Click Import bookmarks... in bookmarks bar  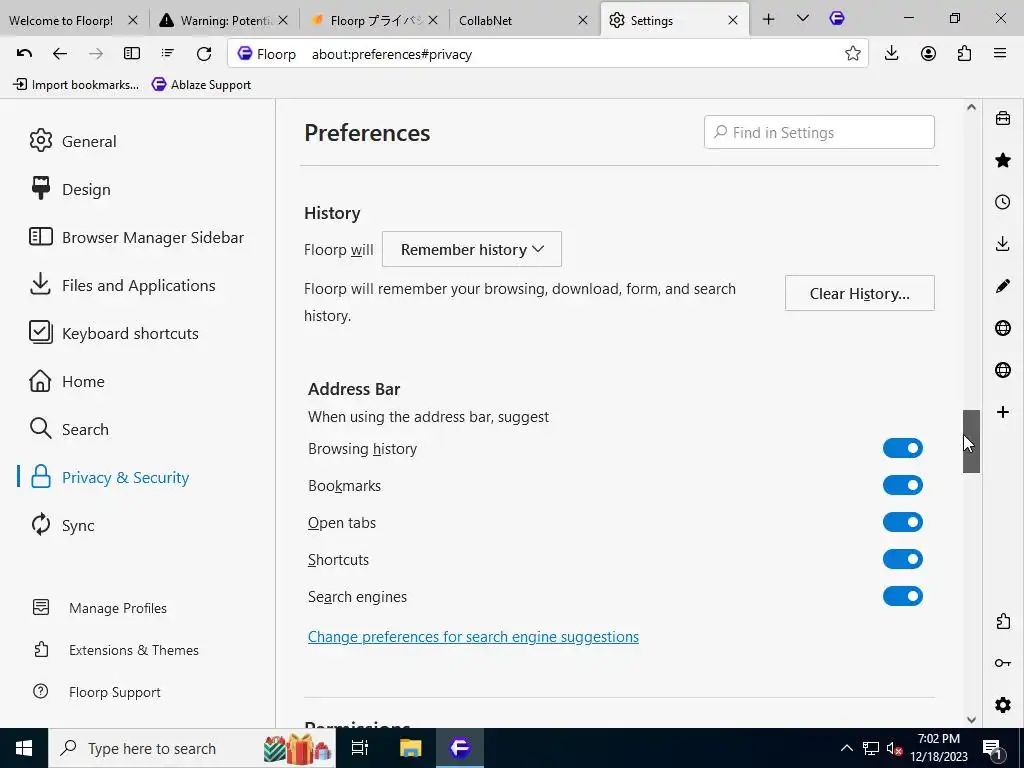coord(76,84)
